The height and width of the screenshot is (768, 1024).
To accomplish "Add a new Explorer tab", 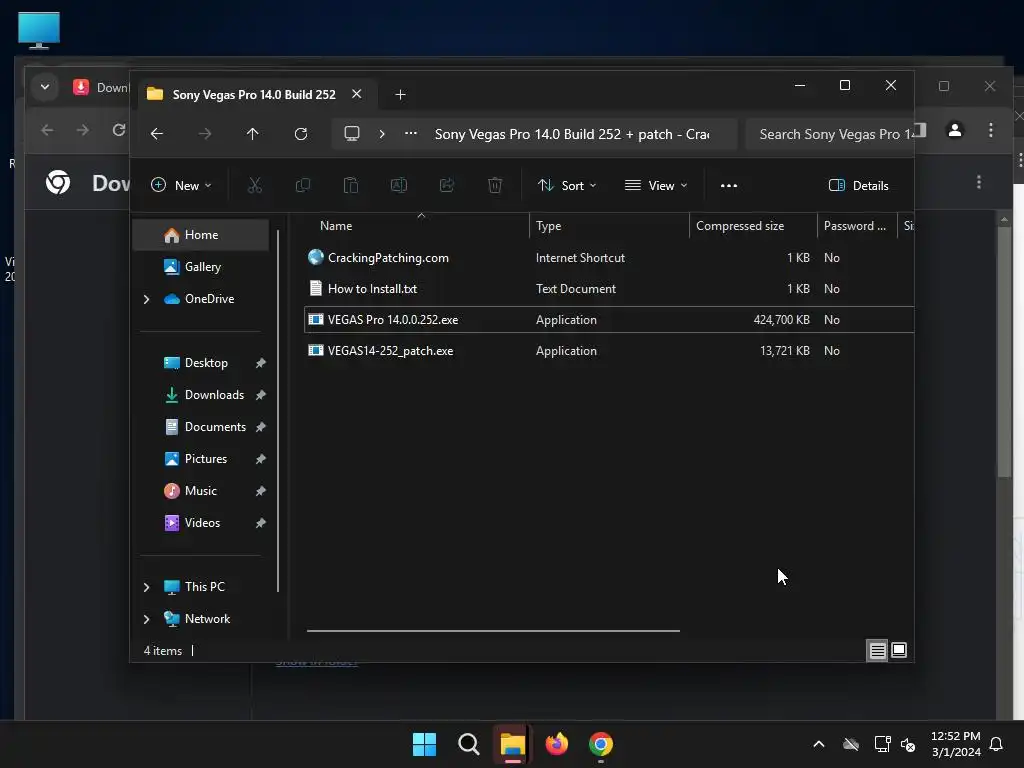I will click(400, 95).
